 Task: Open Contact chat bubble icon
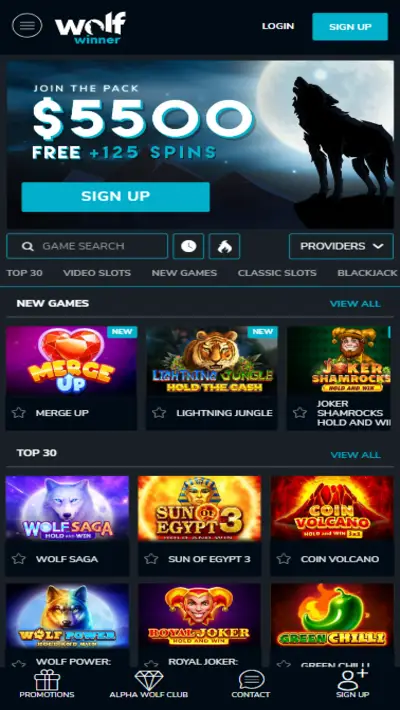pos(251,680)
